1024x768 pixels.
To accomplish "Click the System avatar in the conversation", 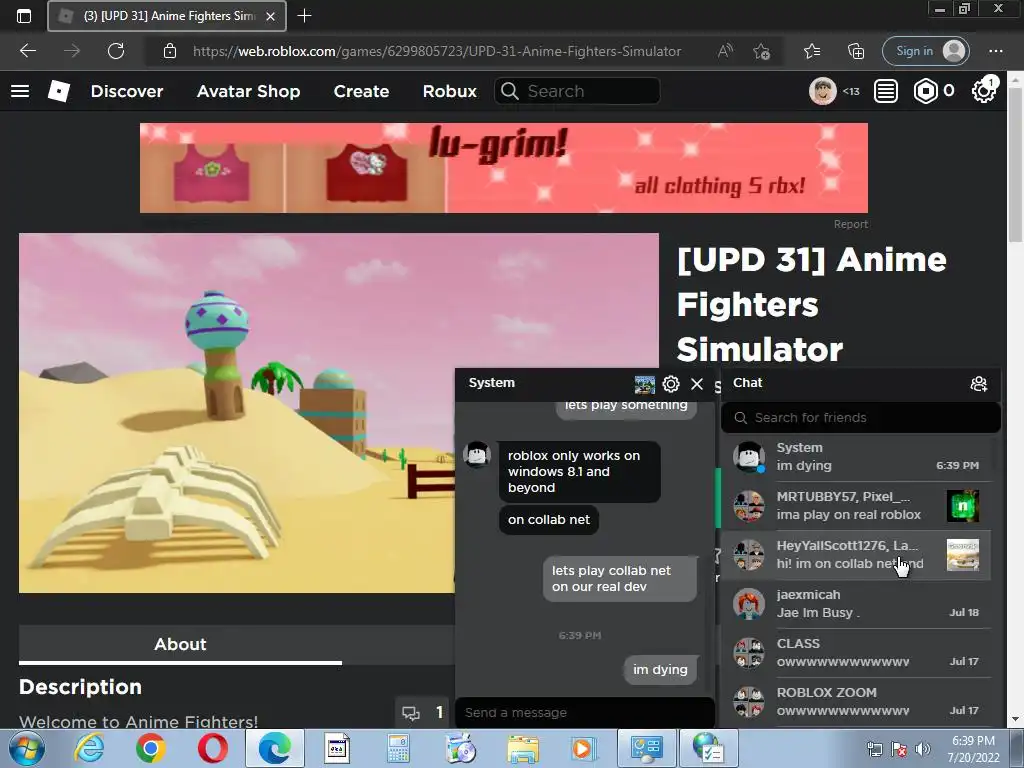I will [477, 455].
